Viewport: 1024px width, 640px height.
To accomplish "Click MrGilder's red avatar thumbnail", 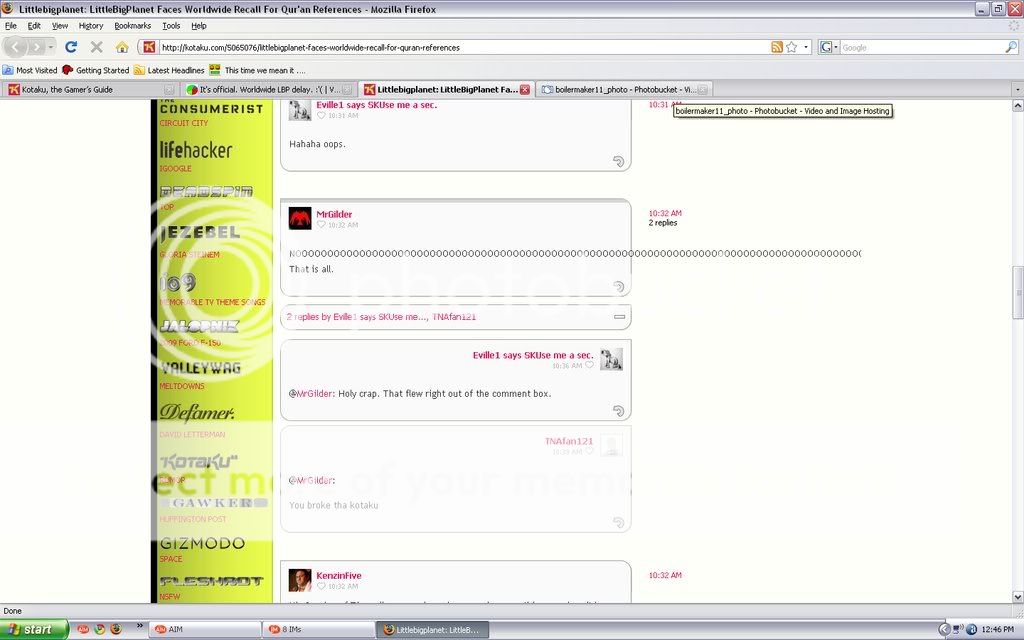I will 300,219.
